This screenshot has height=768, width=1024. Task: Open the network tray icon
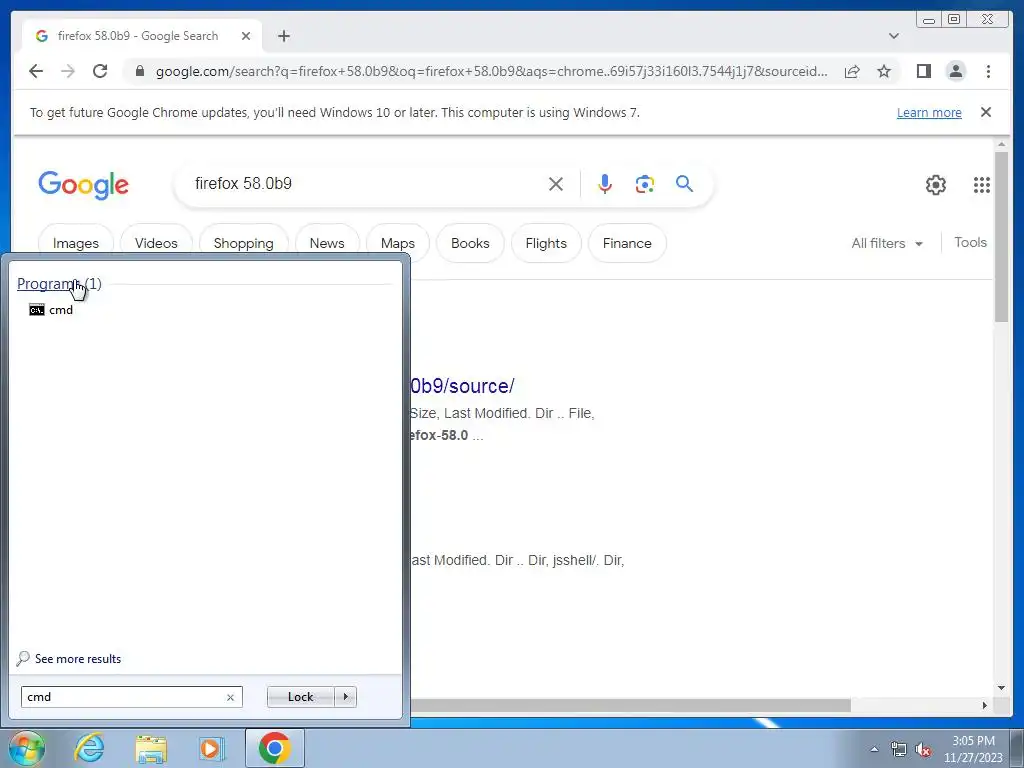tap(899, 750)
